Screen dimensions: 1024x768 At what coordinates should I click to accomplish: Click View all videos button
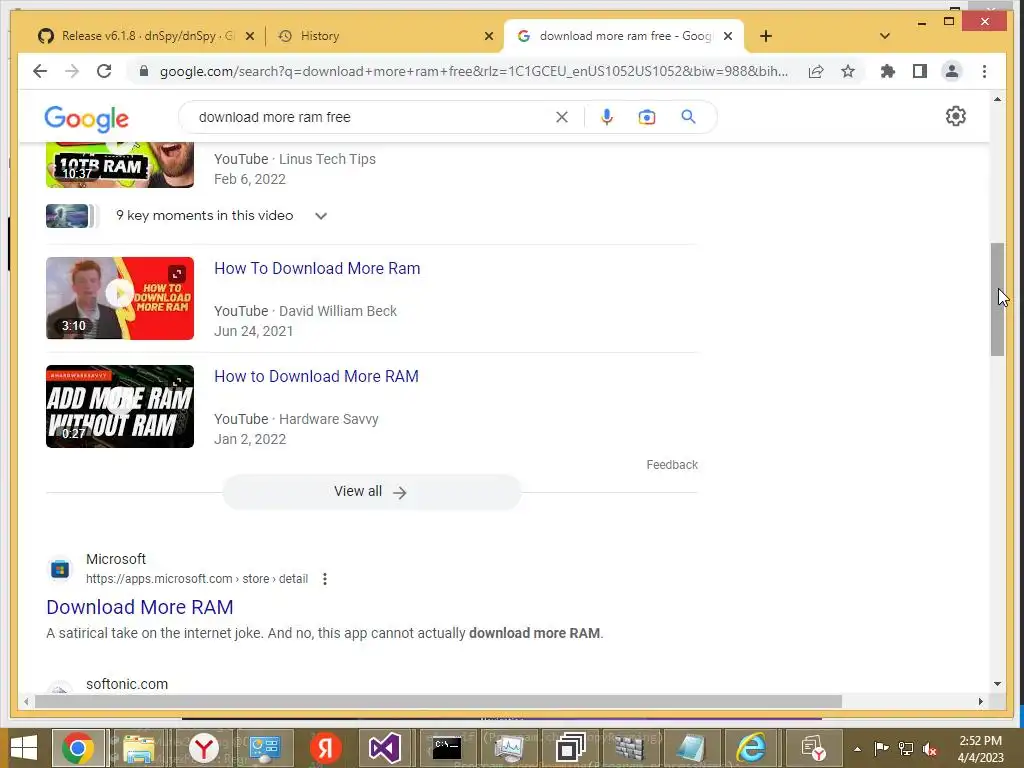pyautogui.click(x=372, y=492)
